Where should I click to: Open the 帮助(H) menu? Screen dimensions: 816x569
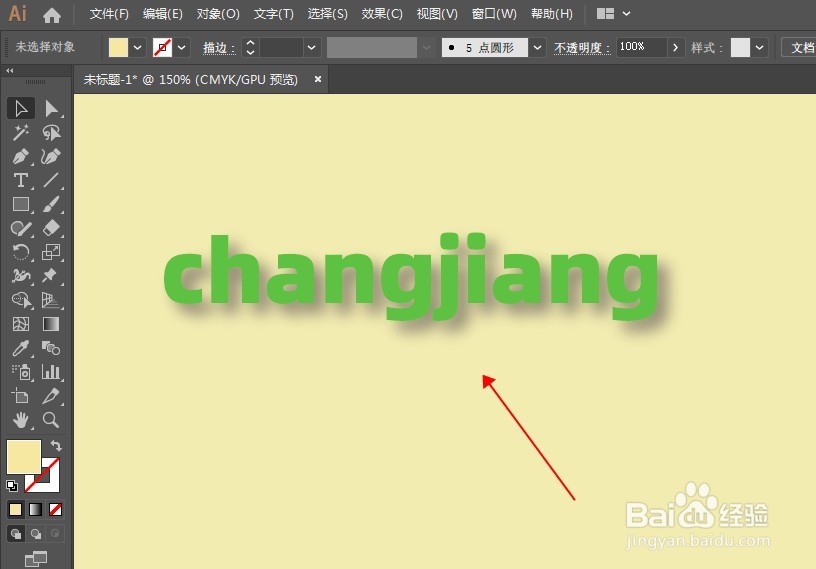[x=552, y=14]
